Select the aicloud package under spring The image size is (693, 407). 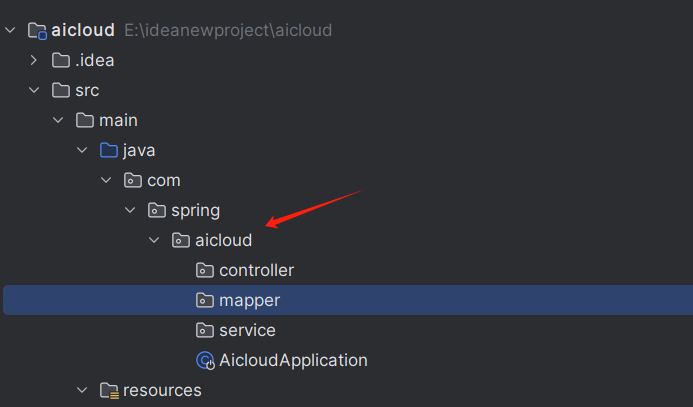(x=223, y=240)
